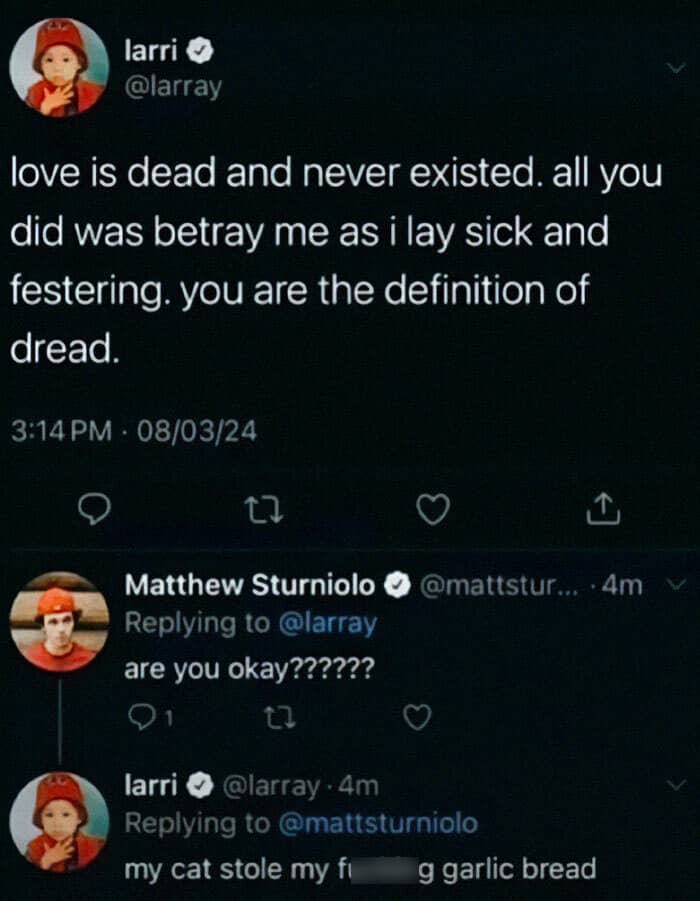Click the reply icon under larri's main tweet

point(93,511)
